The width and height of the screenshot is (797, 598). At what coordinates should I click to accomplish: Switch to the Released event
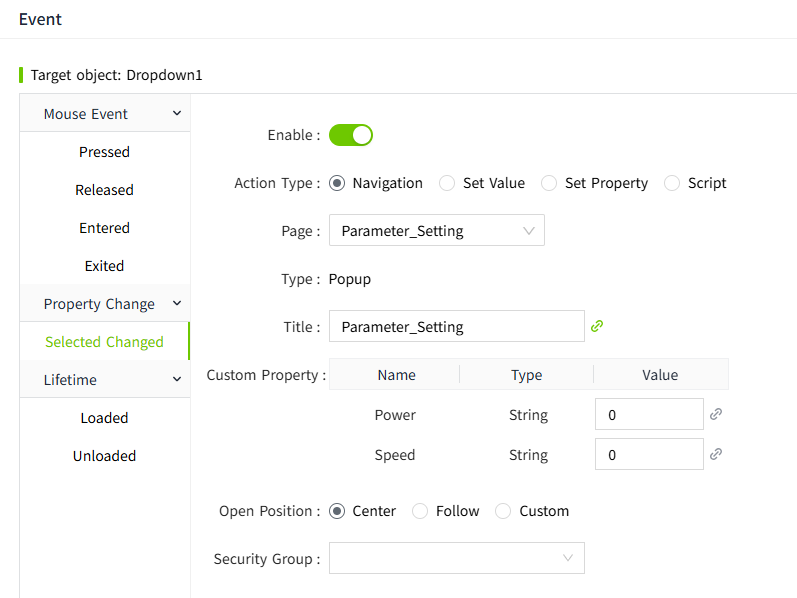[104, 190]
